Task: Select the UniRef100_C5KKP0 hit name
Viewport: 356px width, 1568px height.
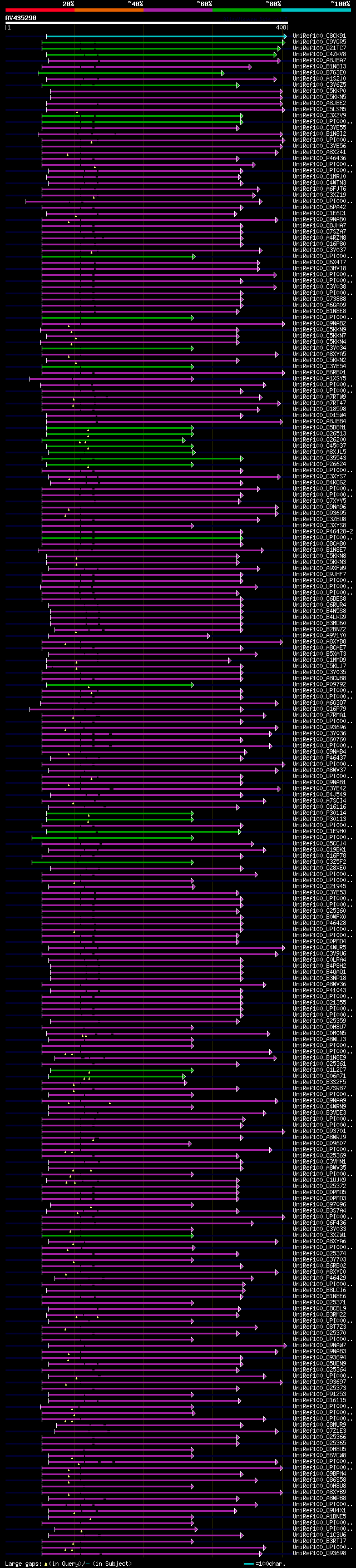Action: point(319,91)
